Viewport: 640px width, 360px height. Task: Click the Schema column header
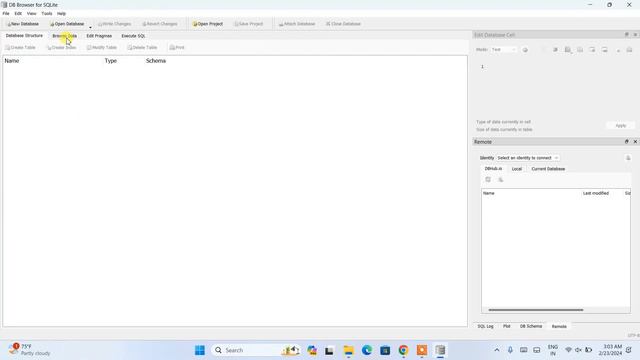coord(156,61)
